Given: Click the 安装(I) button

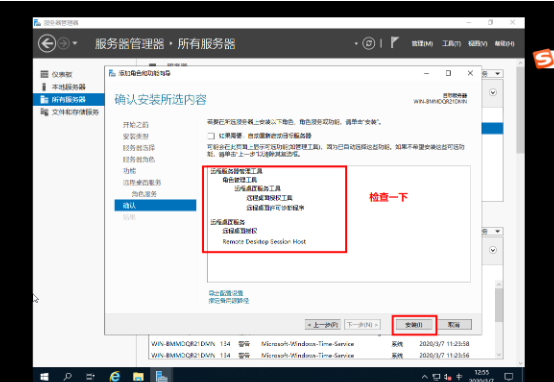Looking at the screenshot, I should coord(414,324).
